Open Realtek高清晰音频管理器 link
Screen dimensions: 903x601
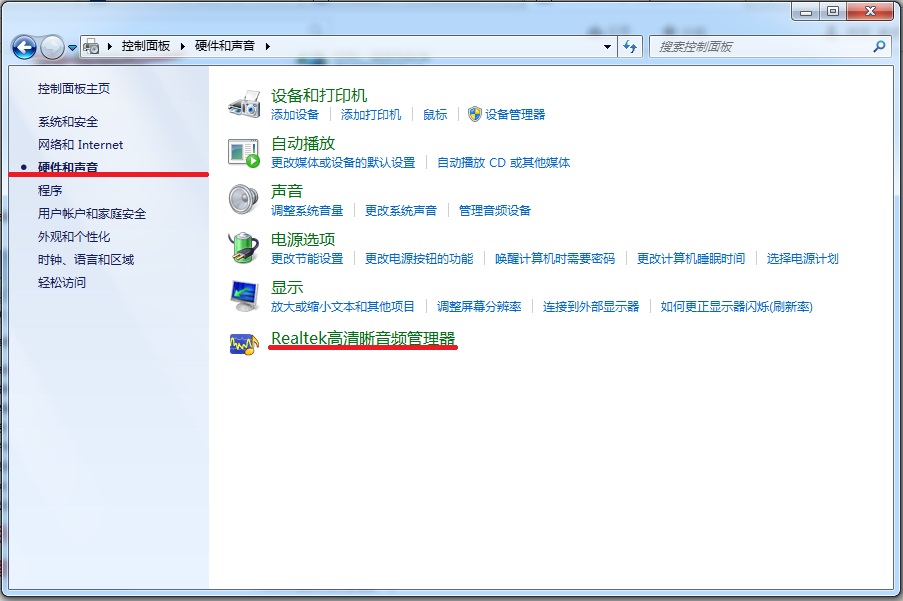pos(363,339)
